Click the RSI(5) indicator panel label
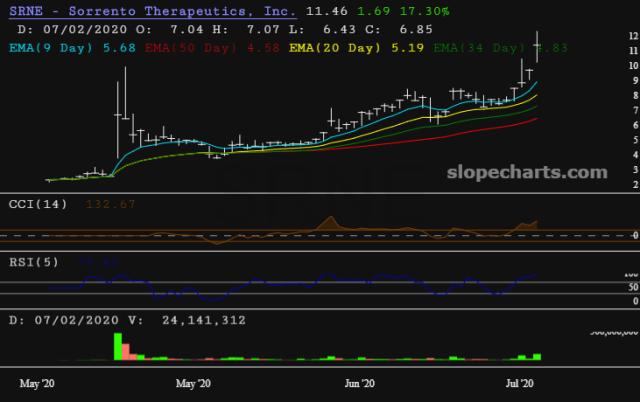Image resolution: width=640 pixels, height=402 pixels. [34, 264]
